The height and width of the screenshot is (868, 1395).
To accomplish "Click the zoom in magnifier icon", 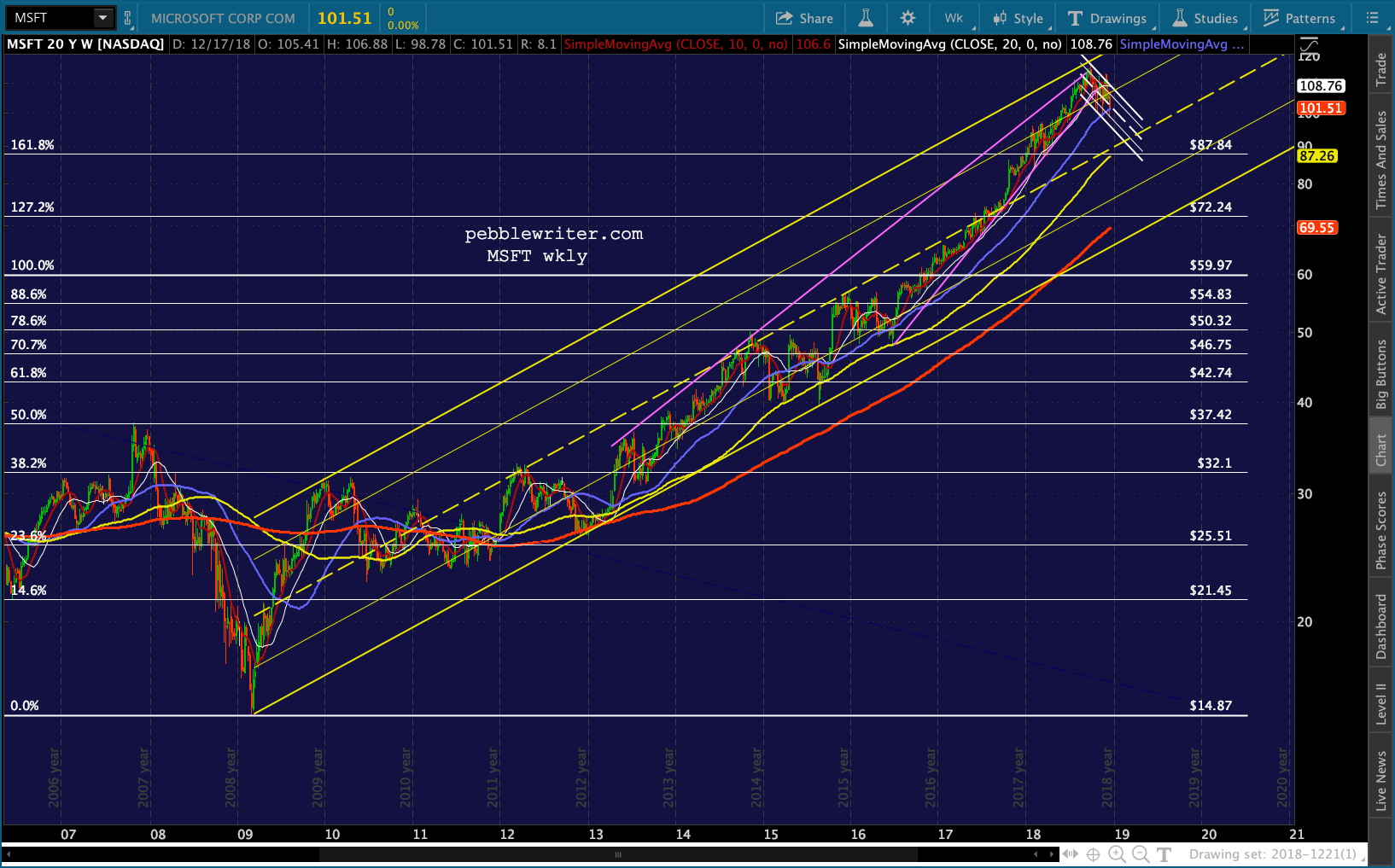I will click(1118, 854).
